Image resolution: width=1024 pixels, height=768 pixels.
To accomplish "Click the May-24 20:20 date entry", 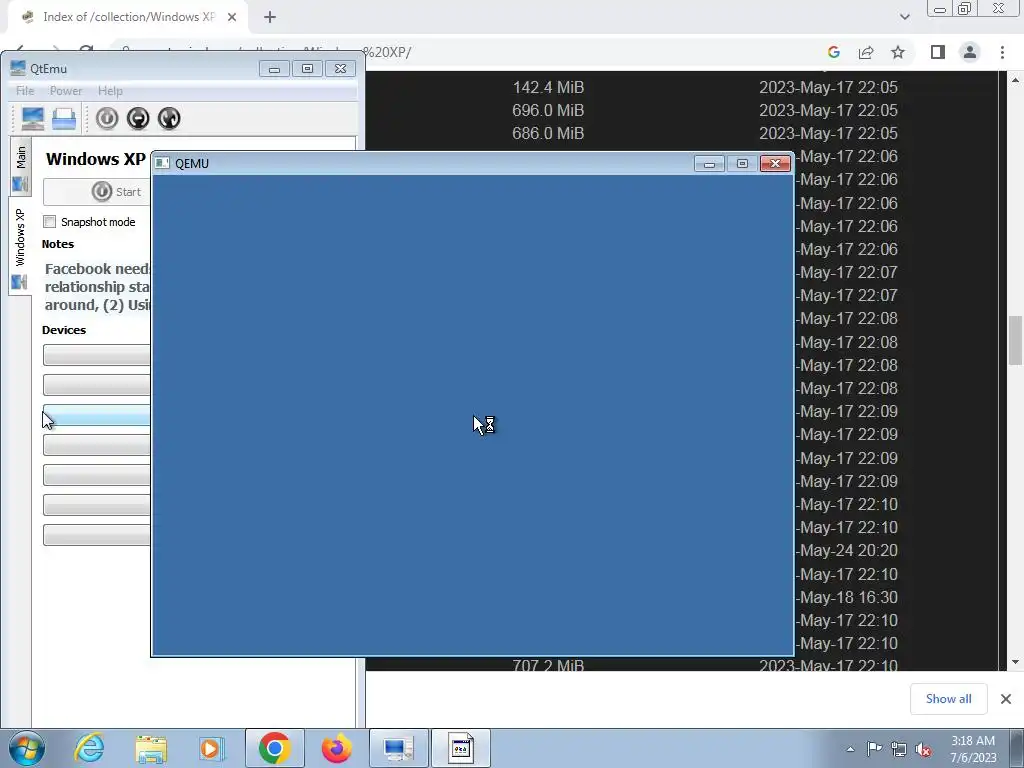I will (847, 551).
